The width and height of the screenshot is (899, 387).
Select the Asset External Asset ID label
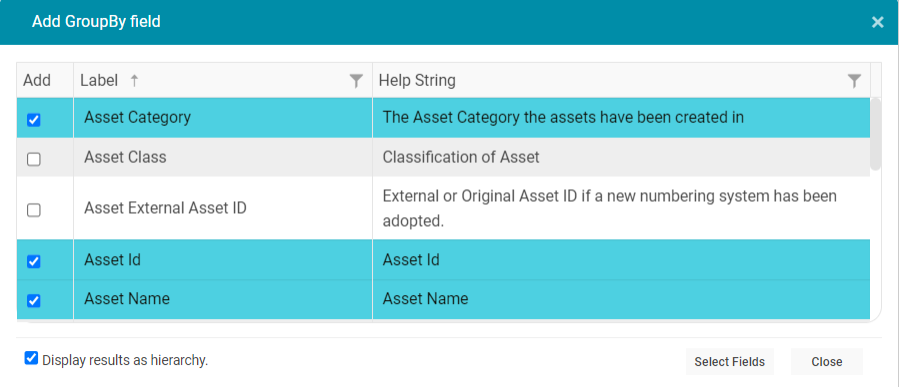[x=165, y=208]
